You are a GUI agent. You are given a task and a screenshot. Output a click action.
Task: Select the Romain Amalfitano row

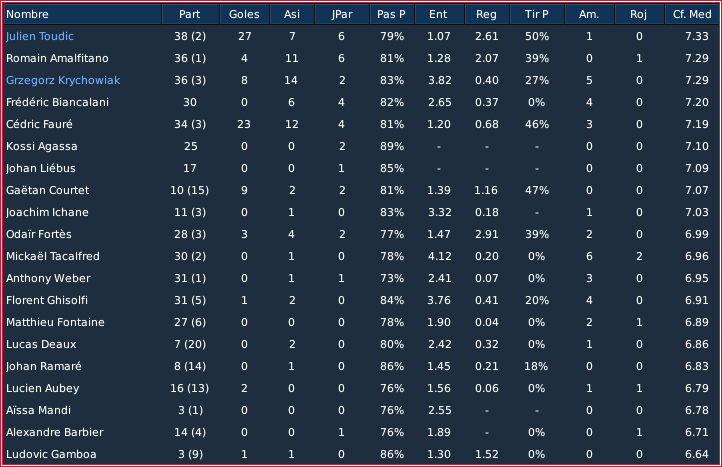pos(361,58)
